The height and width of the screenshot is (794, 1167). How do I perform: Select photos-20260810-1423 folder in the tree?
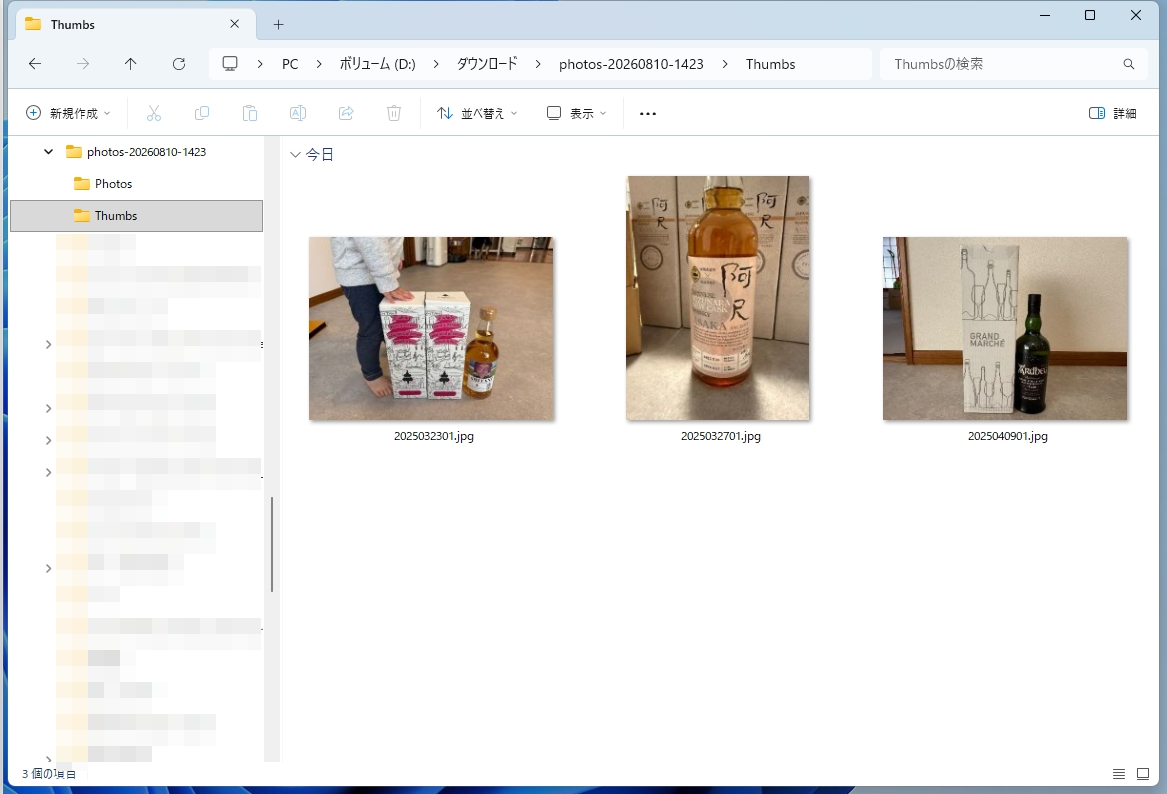[146, 152]
